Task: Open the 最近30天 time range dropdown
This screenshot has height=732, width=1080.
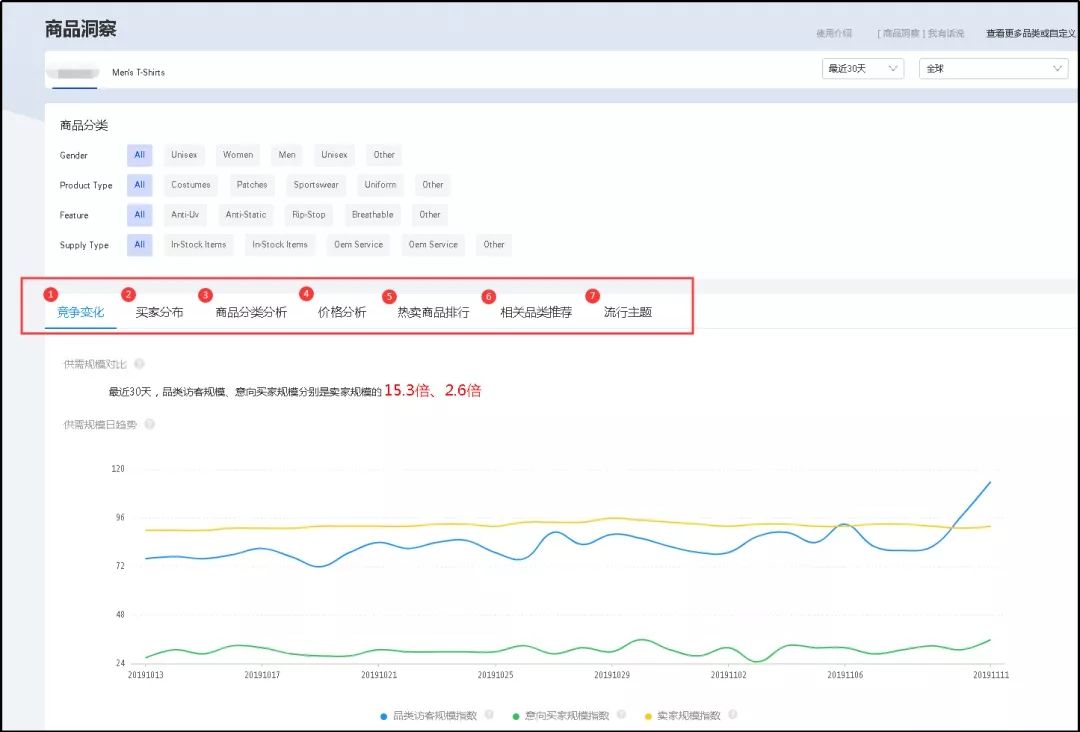Action: click(x=861, y=68)
